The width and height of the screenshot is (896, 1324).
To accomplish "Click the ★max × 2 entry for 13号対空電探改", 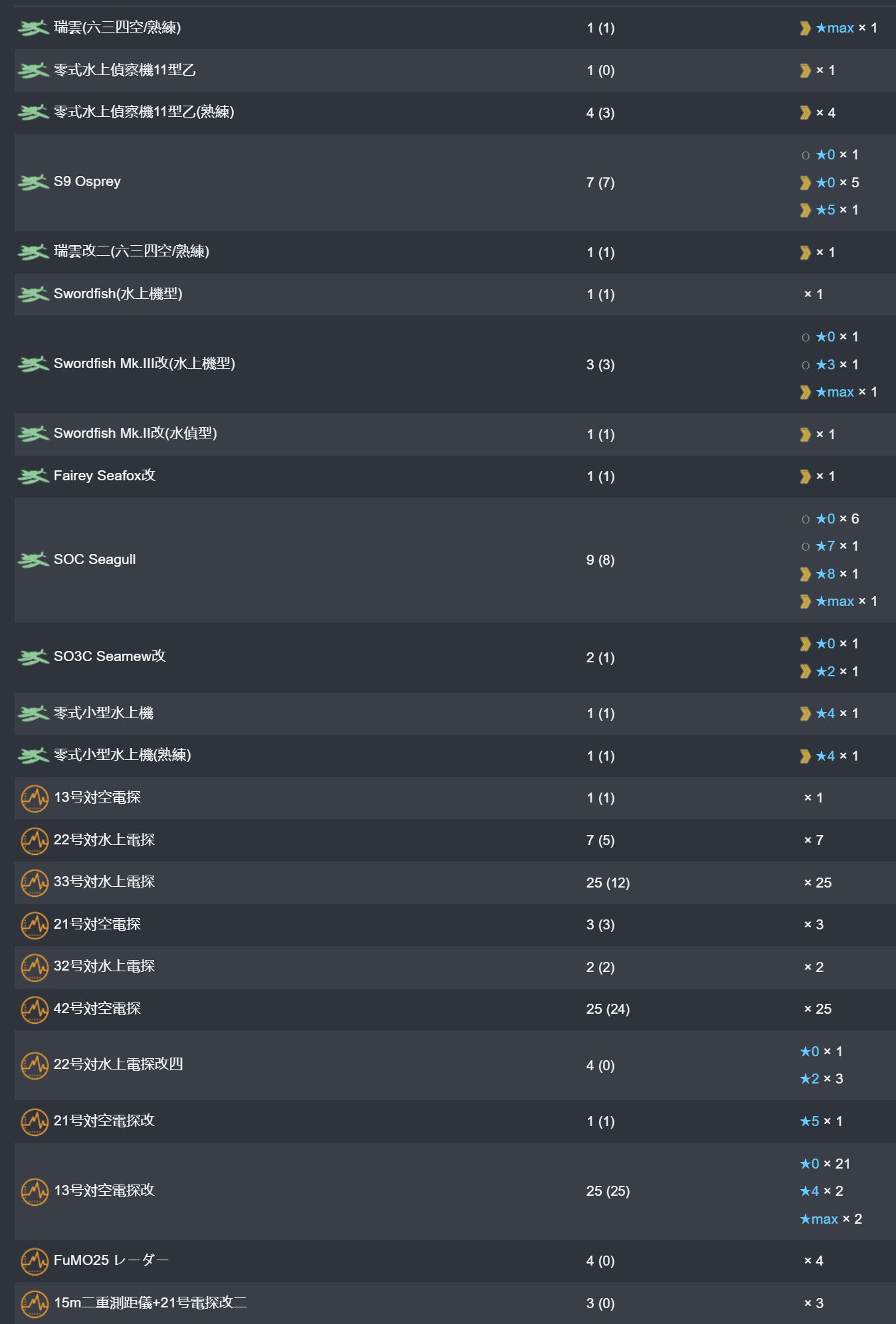I will tap(831, 1219).
